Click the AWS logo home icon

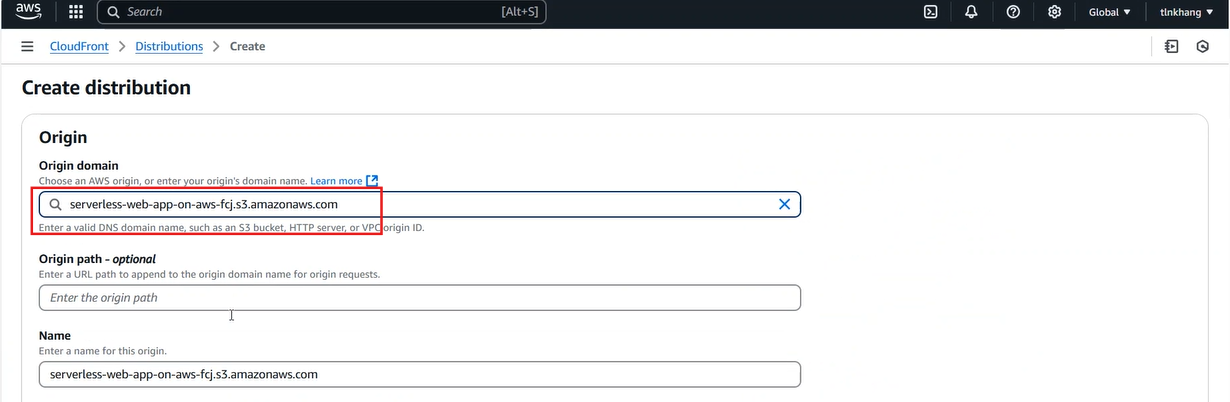[x=27, y=12]
